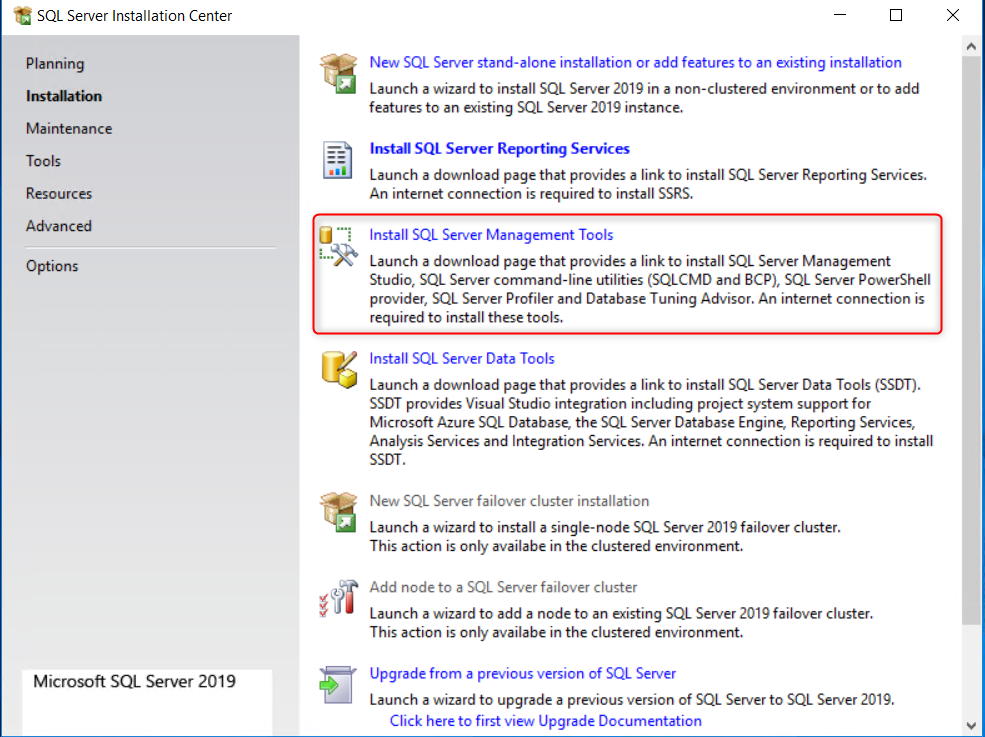Switch to the Advanced section
The image size is (985, 737).
pyautogui.click(x=59, y=226)
